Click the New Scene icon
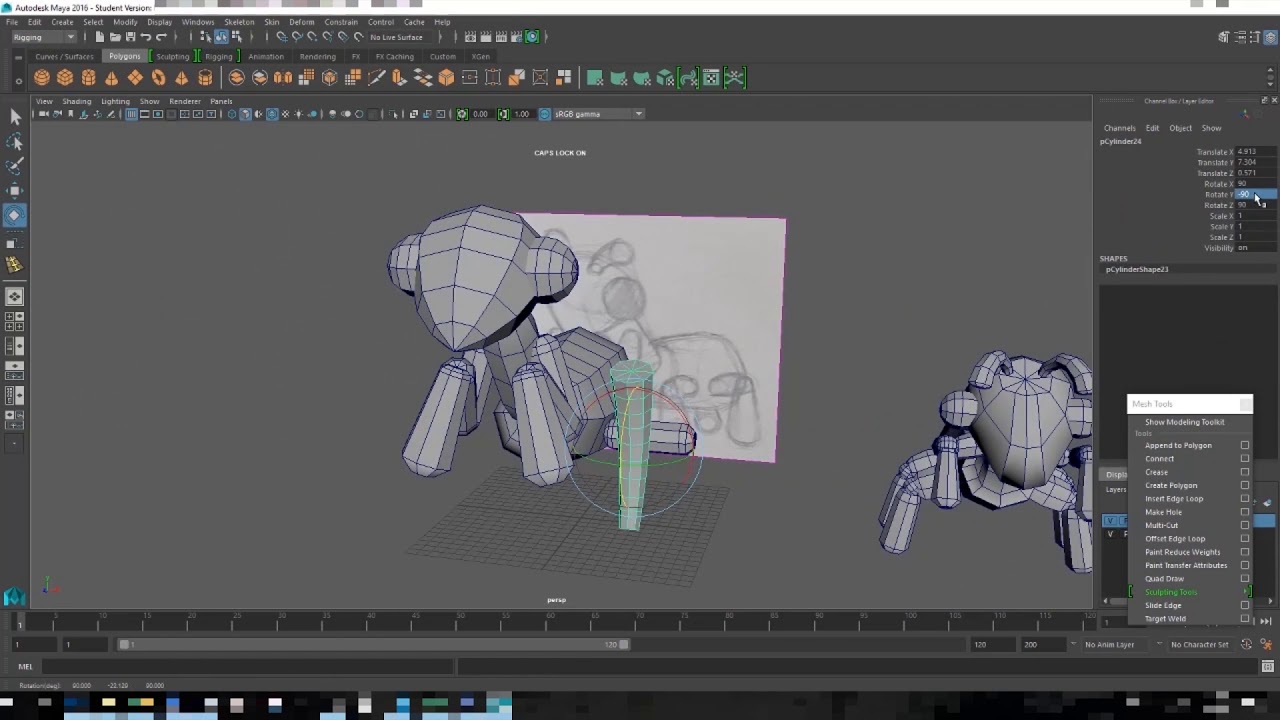Image resolution: width=1280 pixels, height=720 pixels. click(x=99, y=37)
